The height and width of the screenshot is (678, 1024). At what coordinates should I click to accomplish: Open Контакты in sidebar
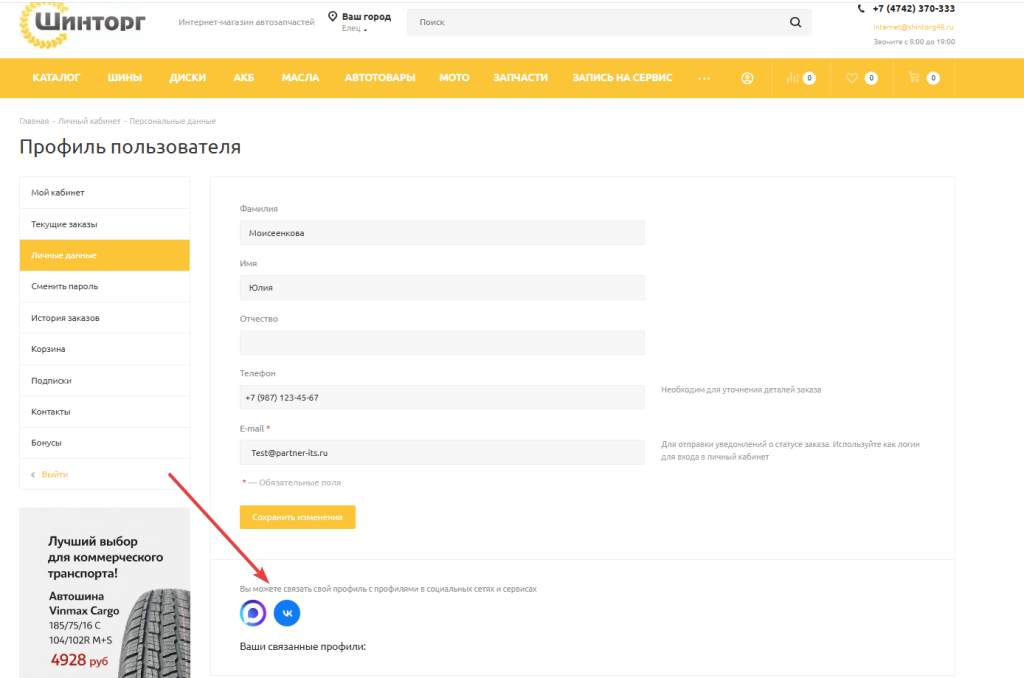(104, 412)
